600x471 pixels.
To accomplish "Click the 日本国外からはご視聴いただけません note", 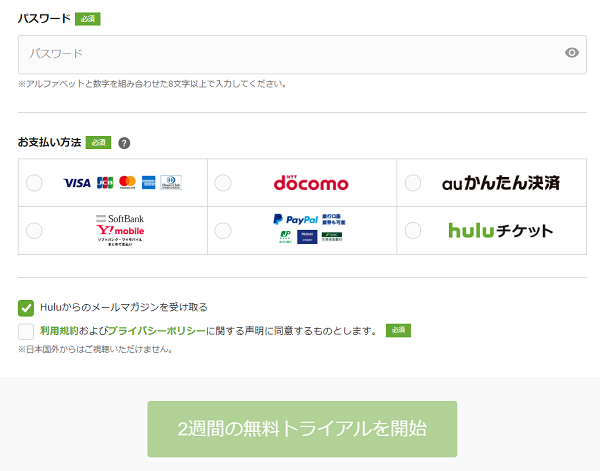I will tap(96, 349).
